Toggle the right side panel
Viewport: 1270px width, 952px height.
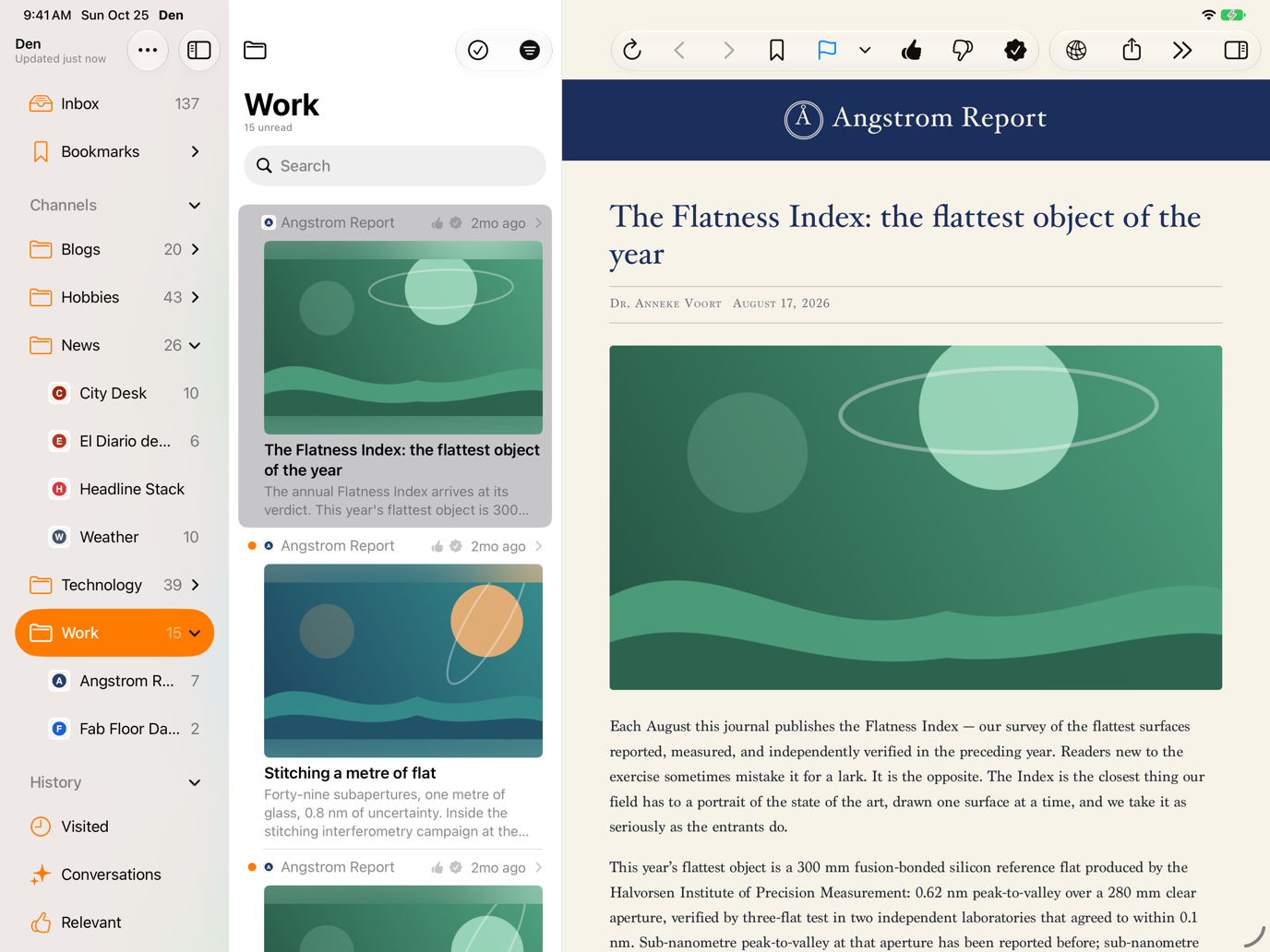pos(1236,50)
